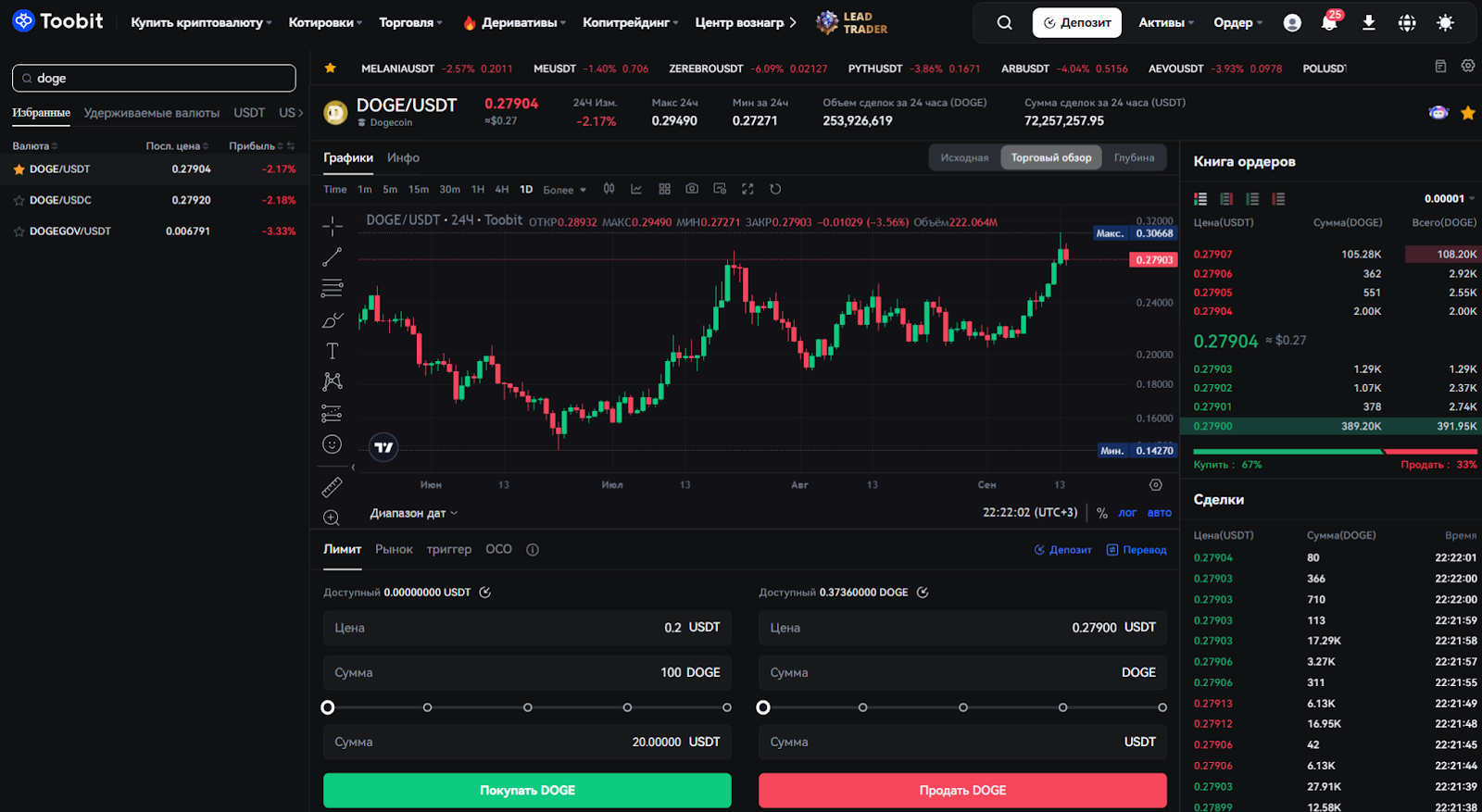Expand the 'Деривативы' menu
Screen dimensions: 1482x812
click(x=514, y=22)
